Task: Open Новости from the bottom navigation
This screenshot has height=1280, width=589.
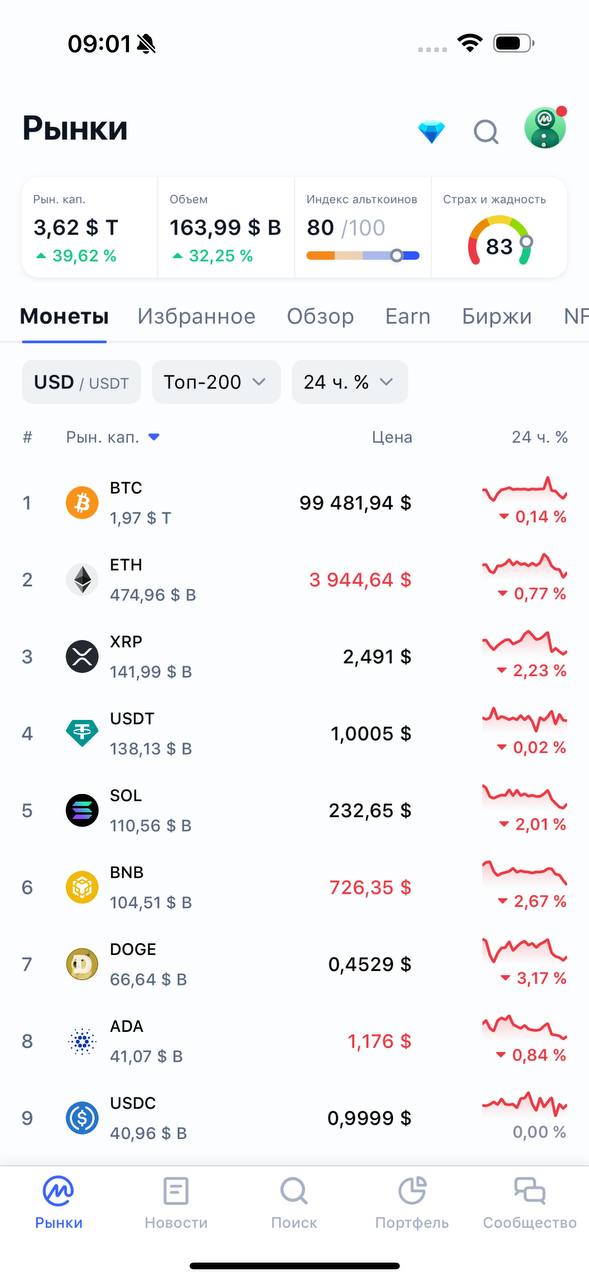Action: [x=176, y=1203]
